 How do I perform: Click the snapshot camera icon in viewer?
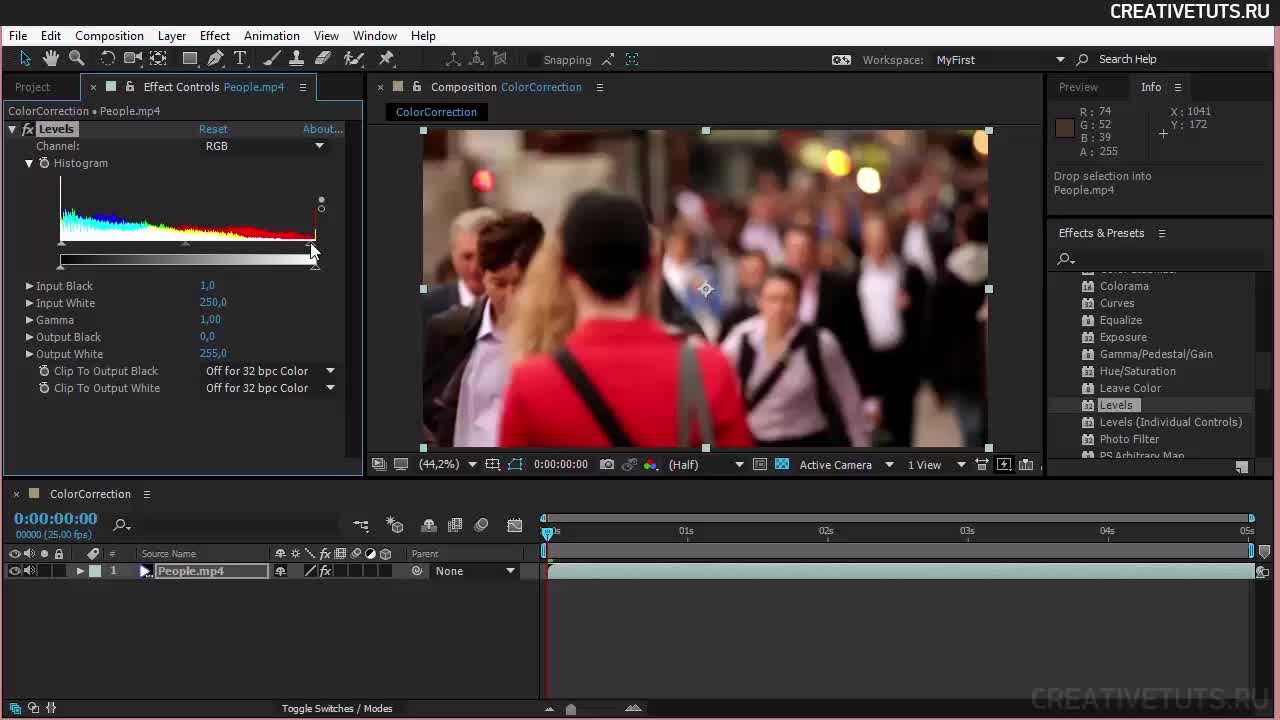607,464
